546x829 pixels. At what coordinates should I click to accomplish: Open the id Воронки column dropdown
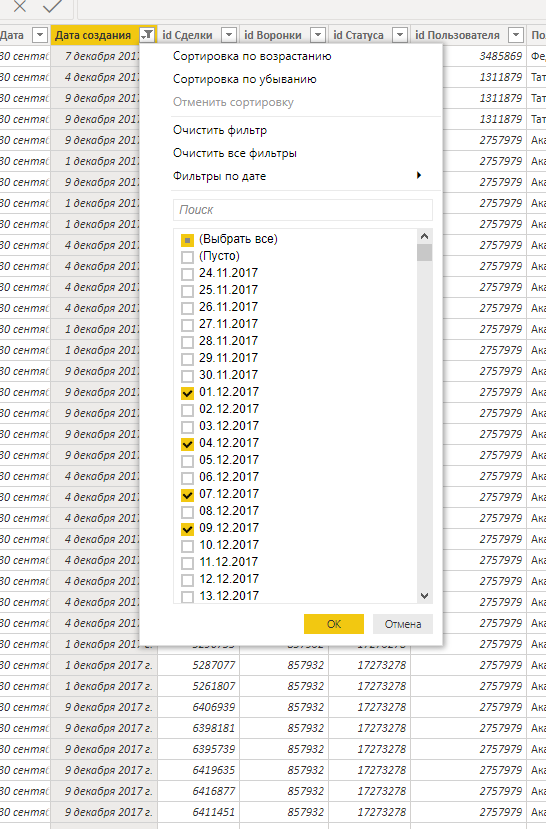tap(318, 35)
